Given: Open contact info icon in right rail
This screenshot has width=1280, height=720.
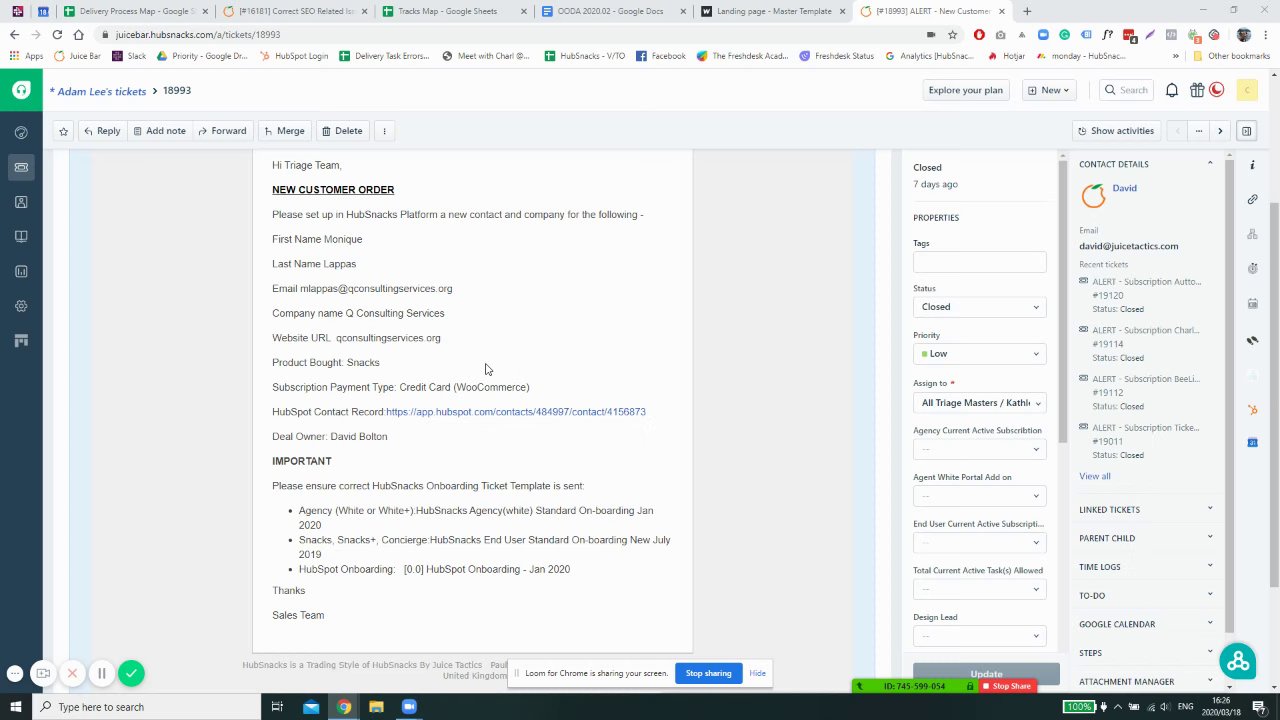Looking at the screenshot, I should 1252,165.
